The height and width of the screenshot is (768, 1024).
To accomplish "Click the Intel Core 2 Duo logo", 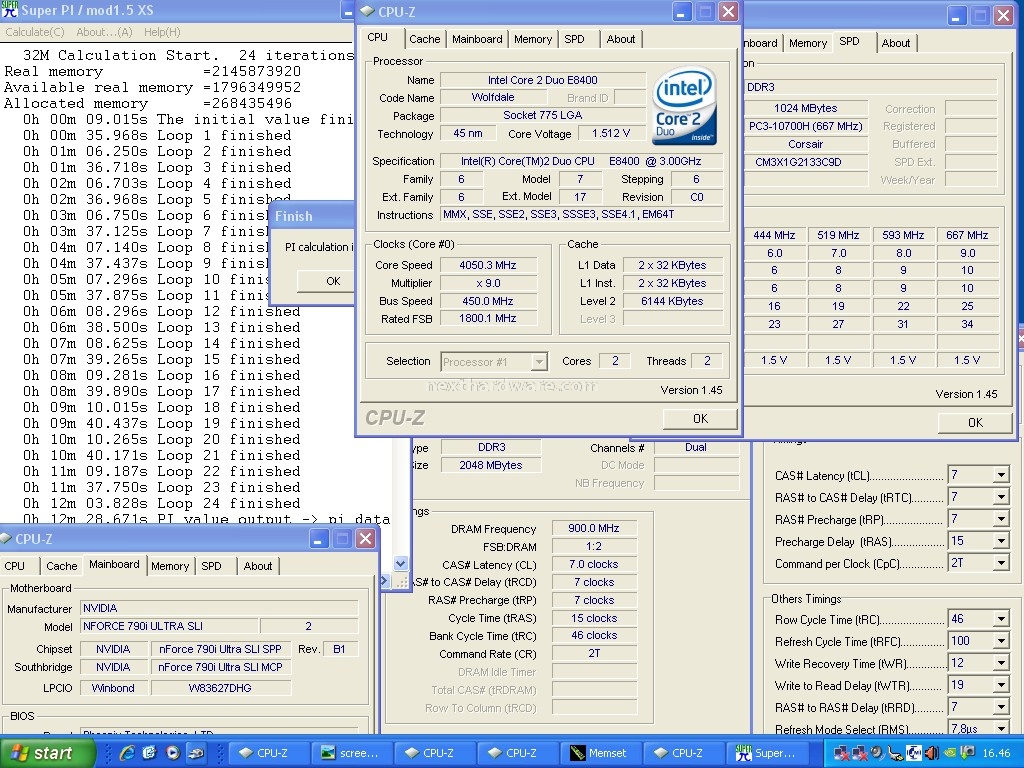I will click(x=684, y=105).
